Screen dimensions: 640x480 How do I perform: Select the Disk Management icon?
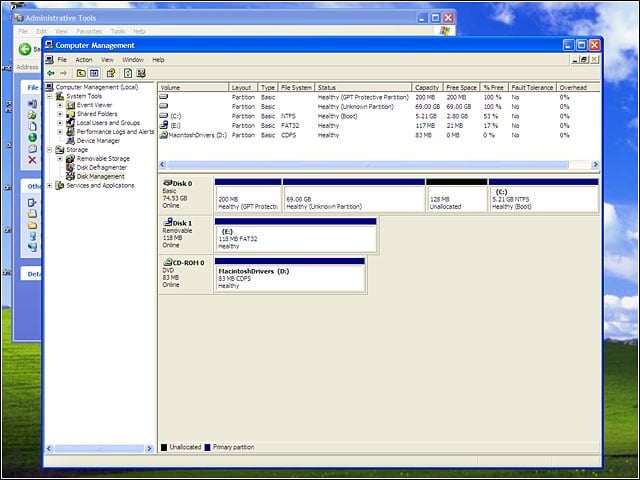pos(70,176)
